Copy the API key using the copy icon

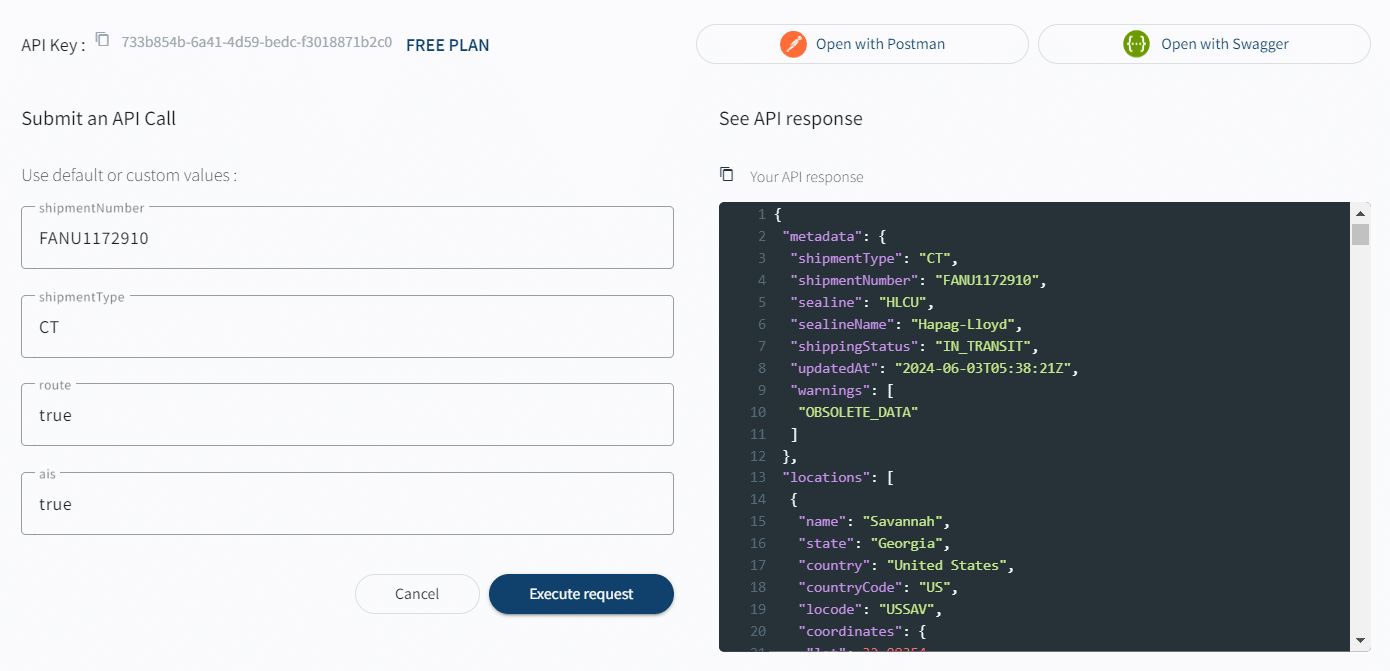(102, 40)
